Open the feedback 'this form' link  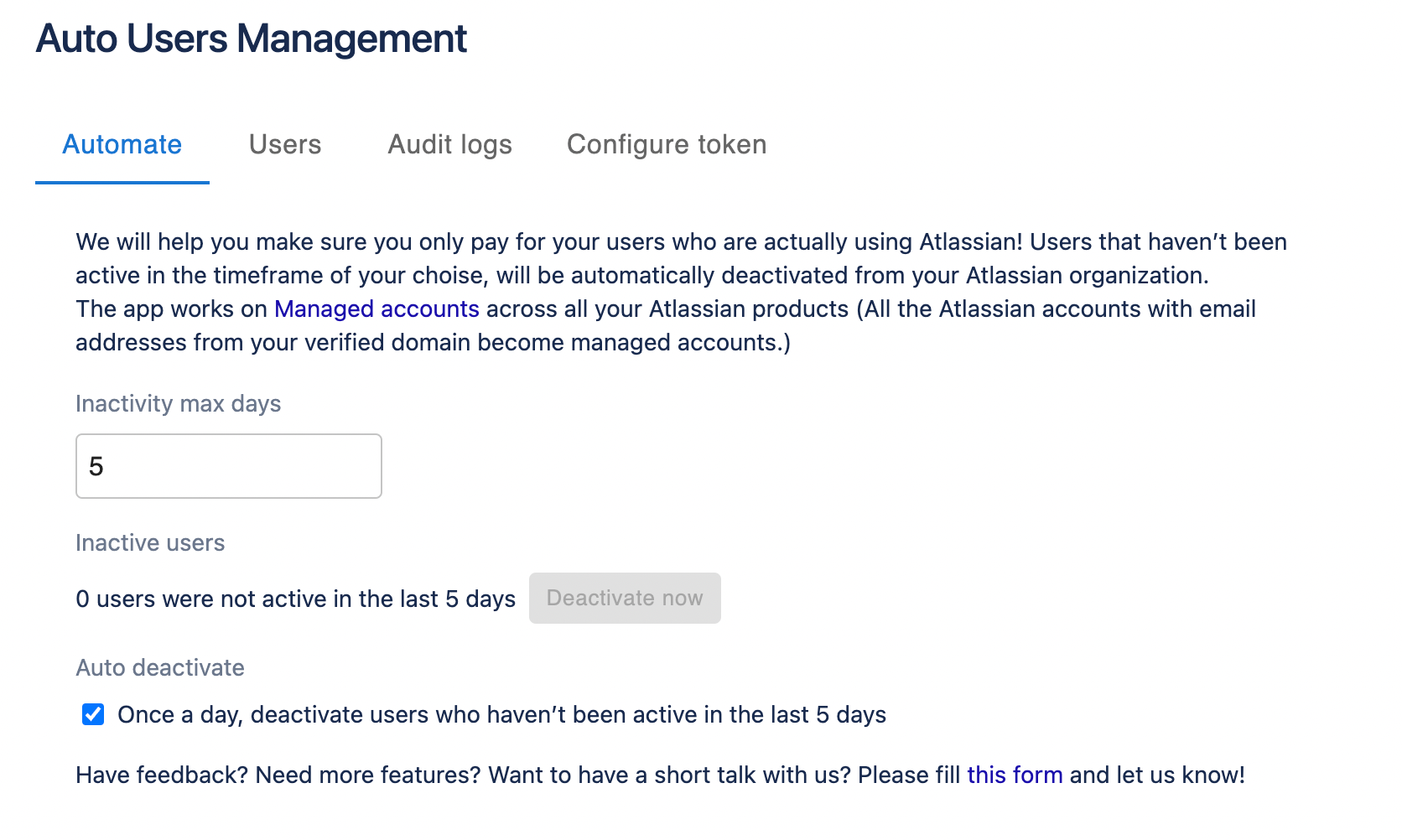click(x=1015, y=775)
